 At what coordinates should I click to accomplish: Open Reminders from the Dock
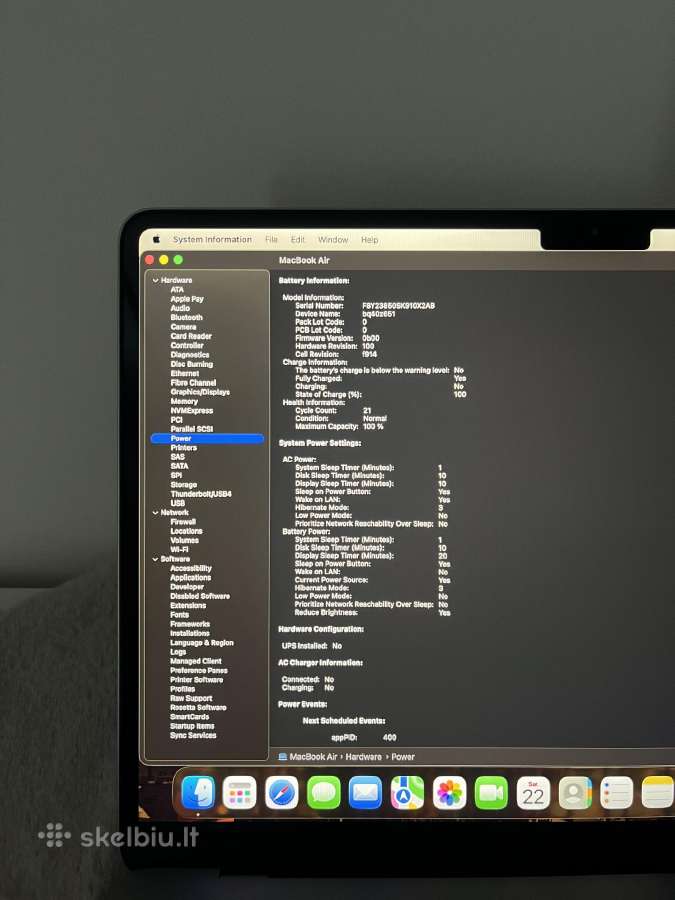[616, 793]
